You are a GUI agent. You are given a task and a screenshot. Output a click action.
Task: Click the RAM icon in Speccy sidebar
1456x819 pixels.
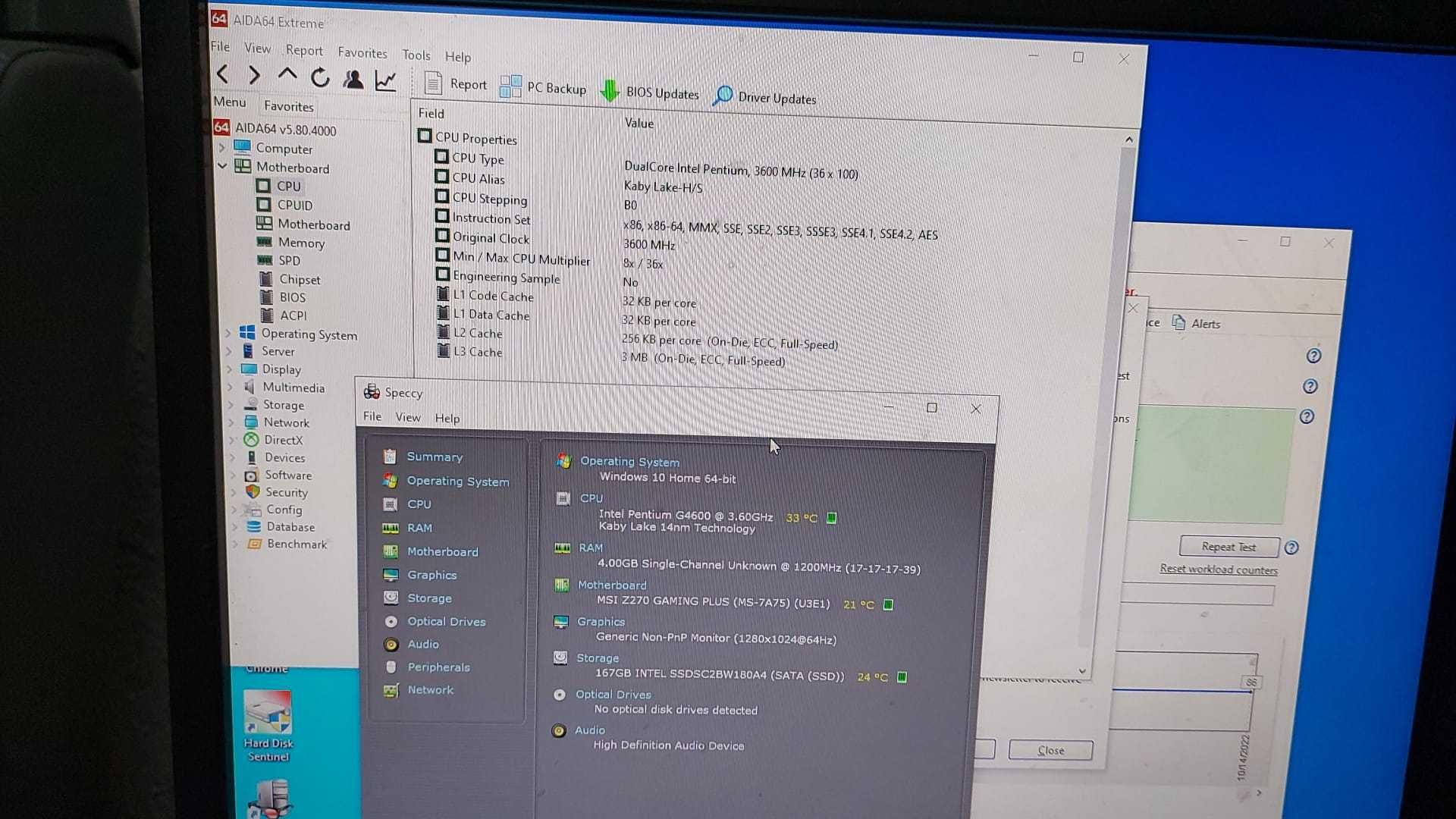(x=389, y=528)
